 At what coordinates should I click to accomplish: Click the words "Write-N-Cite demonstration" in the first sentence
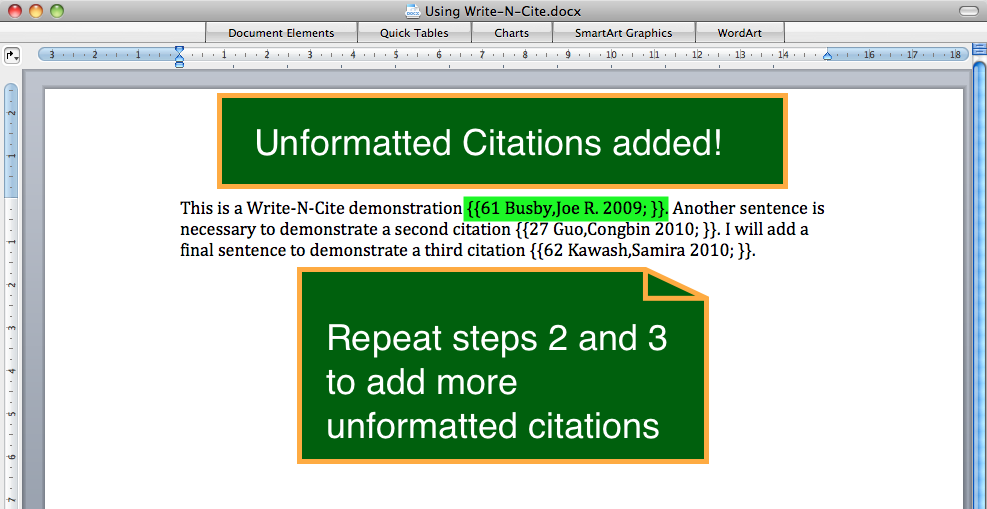[x=354, y=208]
